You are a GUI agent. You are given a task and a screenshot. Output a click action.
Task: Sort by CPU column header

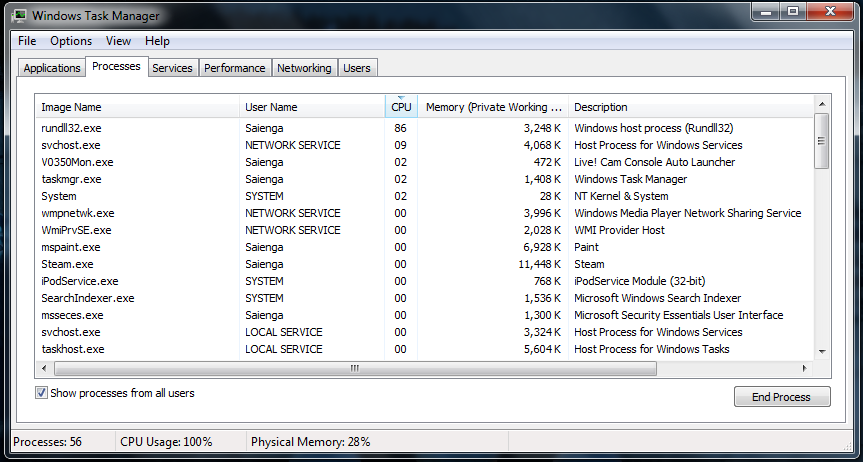click(x=401, y=107)
